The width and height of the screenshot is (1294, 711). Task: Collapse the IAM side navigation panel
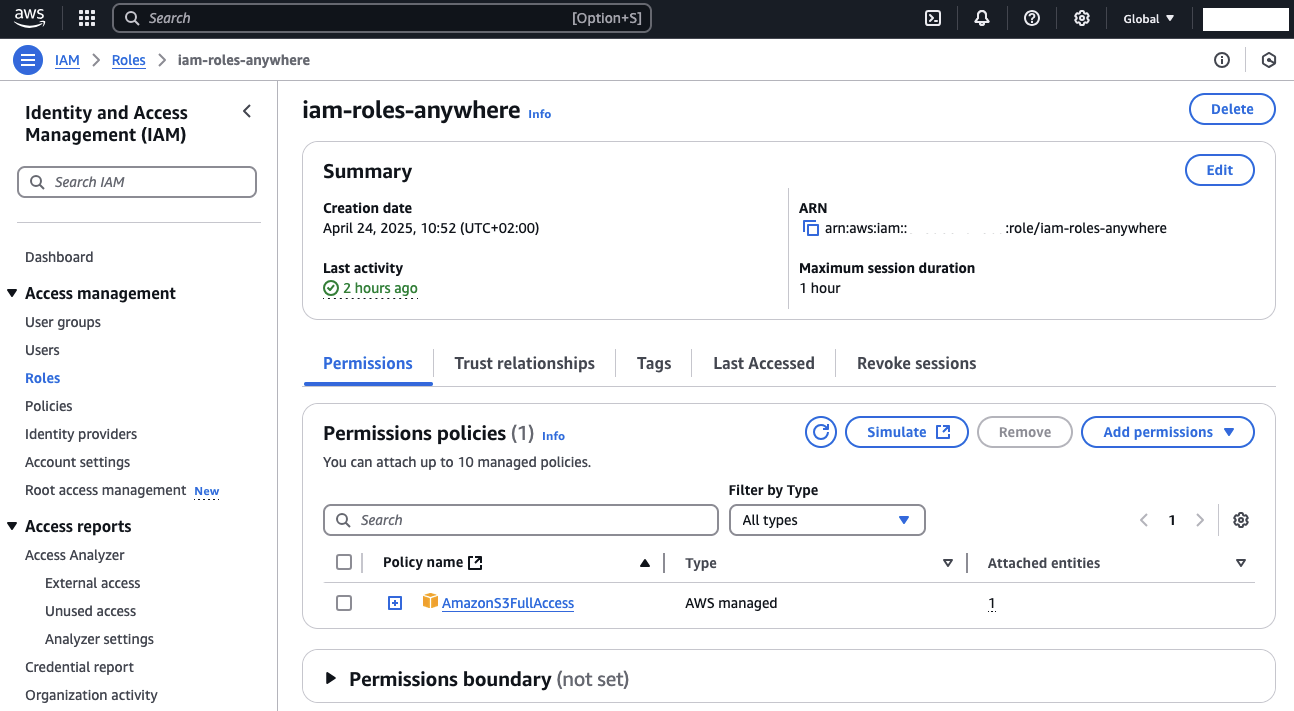247,112
